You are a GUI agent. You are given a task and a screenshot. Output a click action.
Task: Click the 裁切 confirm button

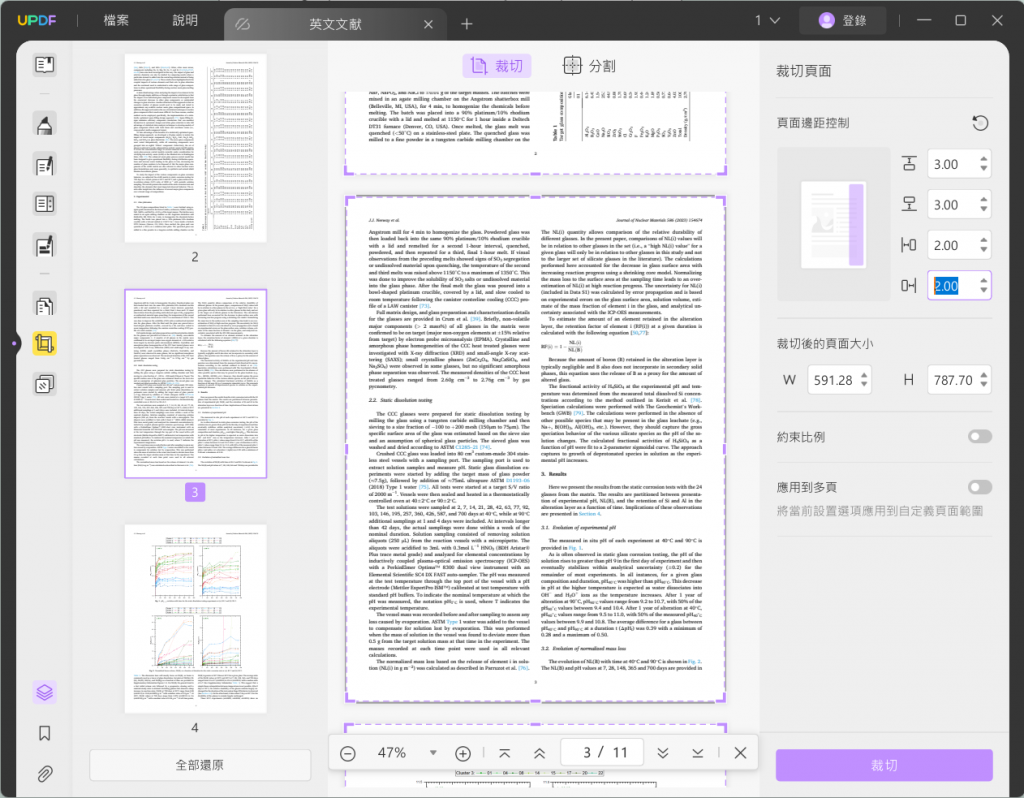tap(883, 765)
